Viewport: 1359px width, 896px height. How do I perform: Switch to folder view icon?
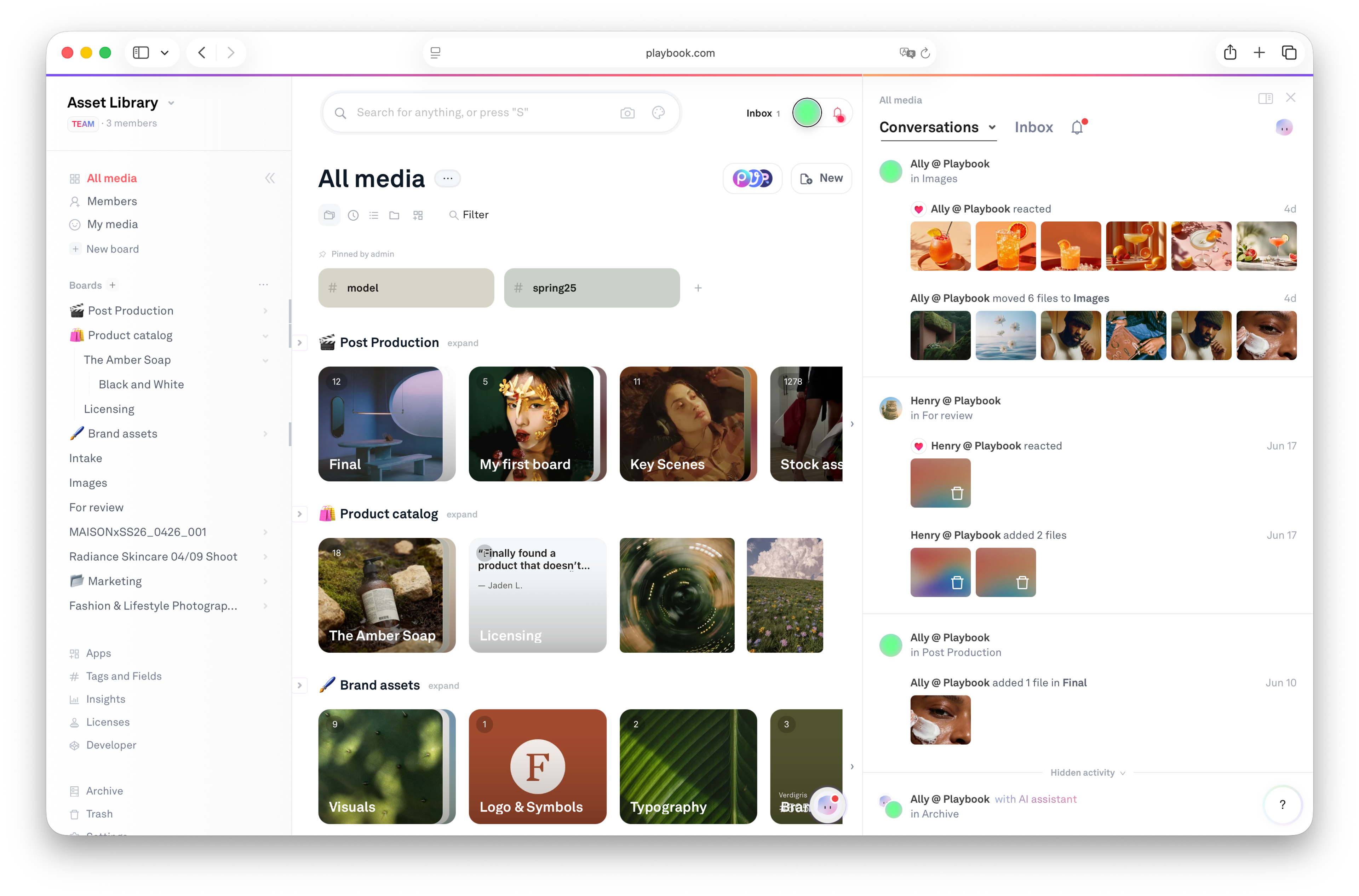coord(395,215)
